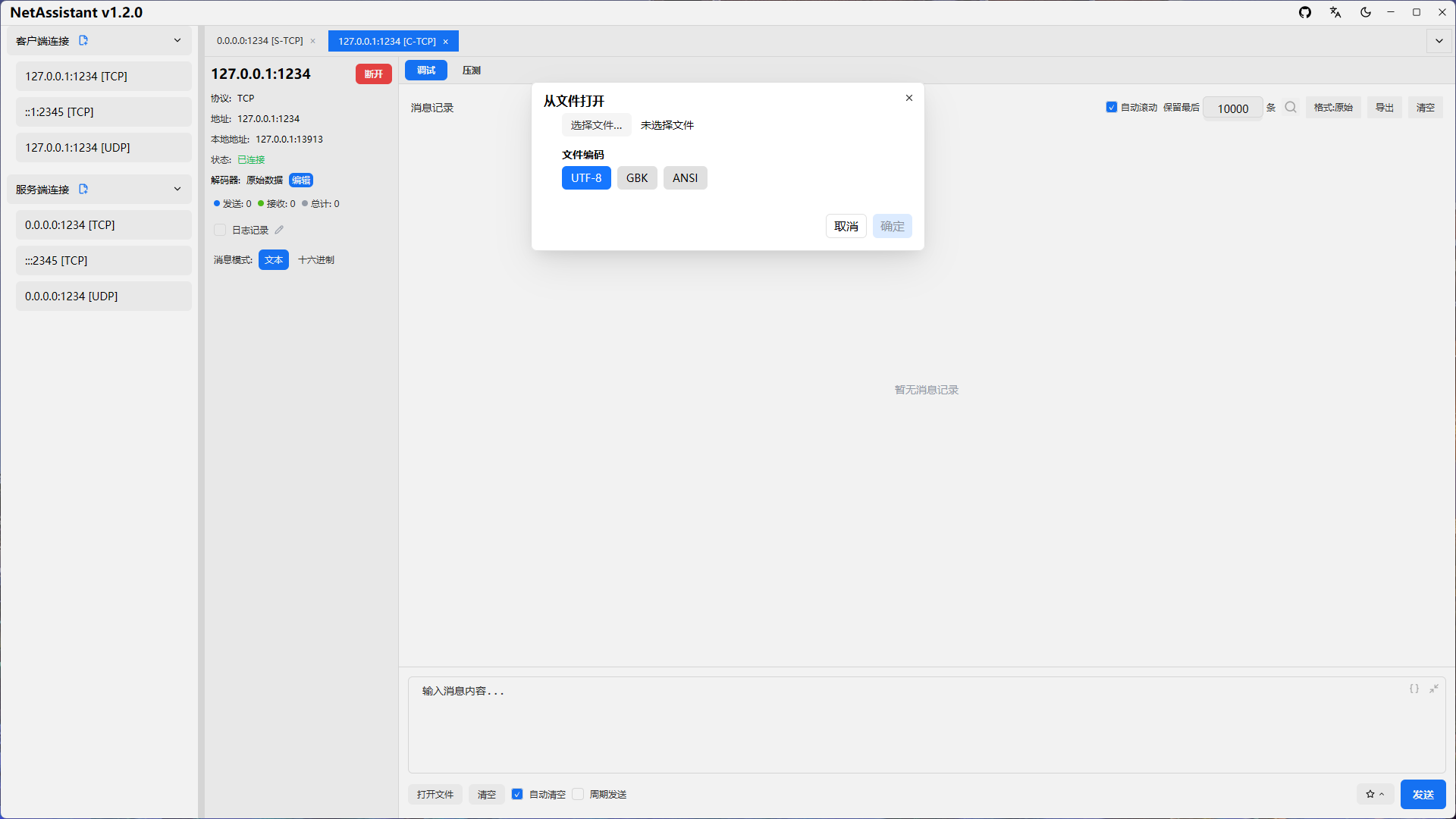The image size is (1456, 819).
Task: Open the tab list dropdown chevron
Action: pos(1439,41)
